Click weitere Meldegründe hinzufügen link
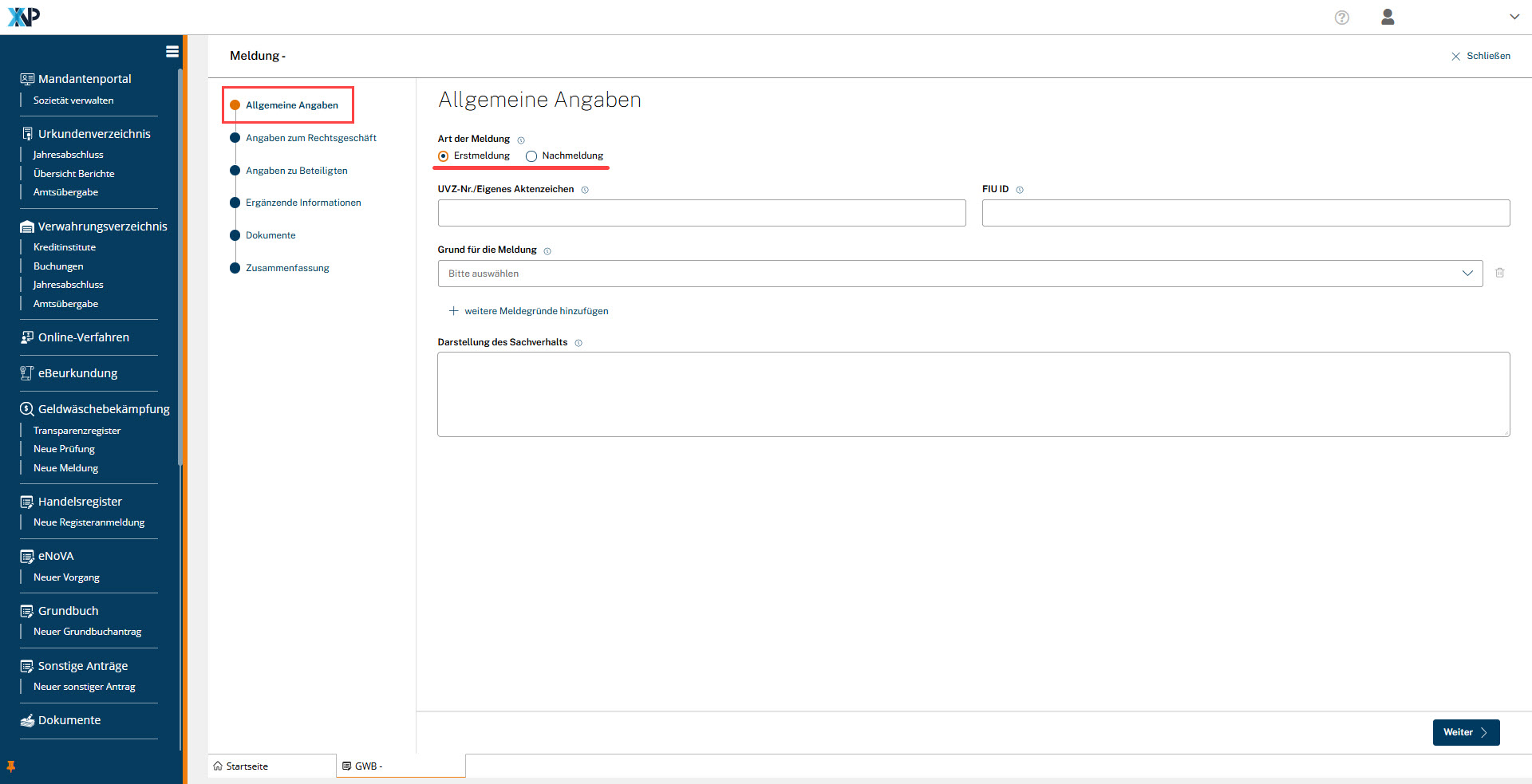The width and height of the screenshot is (1532, 784). [535, 311]
